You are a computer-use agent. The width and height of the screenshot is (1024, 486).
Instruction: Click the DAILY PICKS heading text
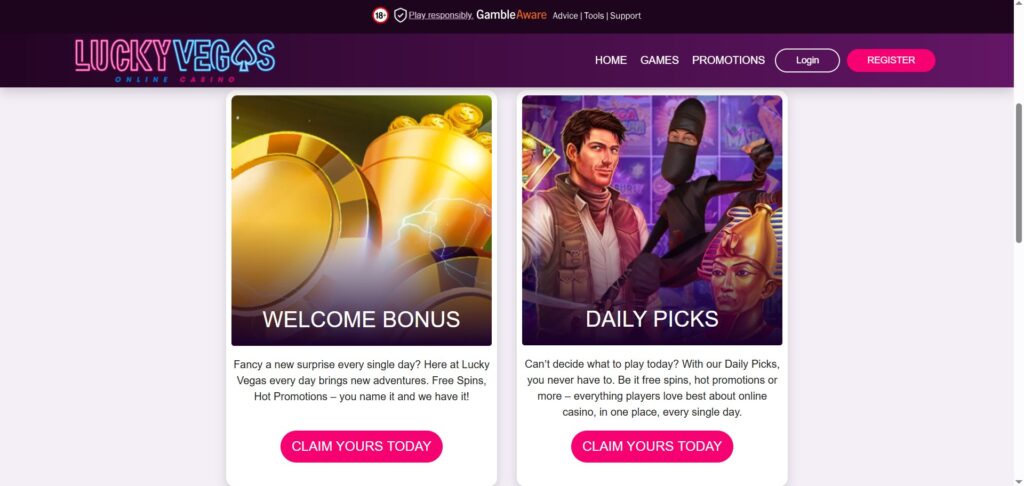(x=652, y=320)
